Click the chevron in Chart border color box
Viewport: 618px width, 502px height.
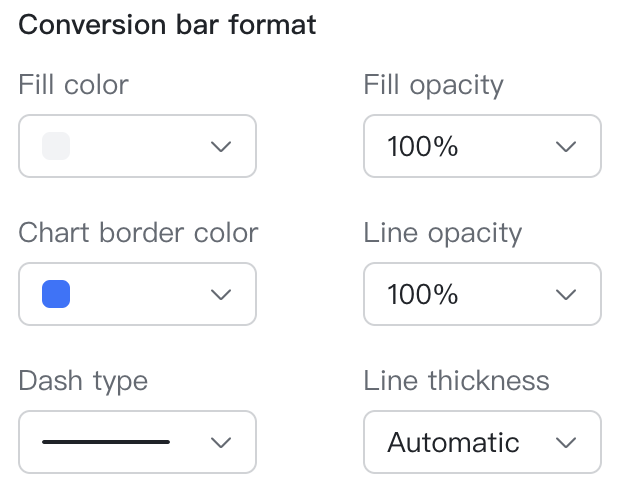(222, 294)
